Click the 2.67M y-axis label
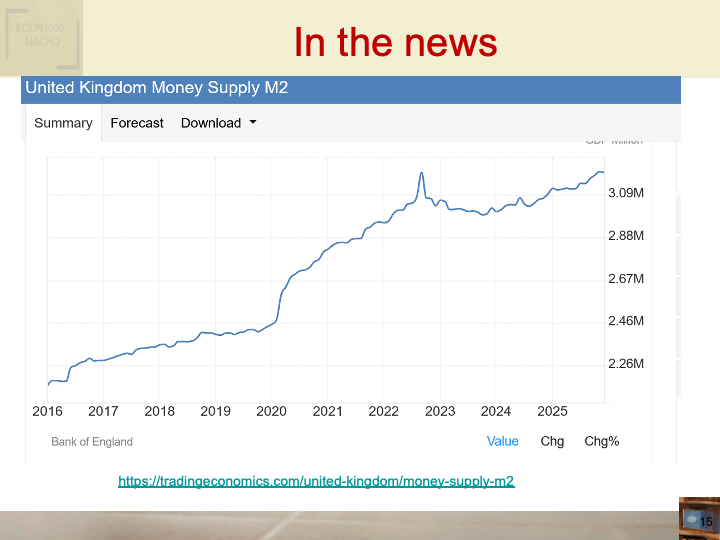The height and width of the screenshot is (540, 720). 625,279
